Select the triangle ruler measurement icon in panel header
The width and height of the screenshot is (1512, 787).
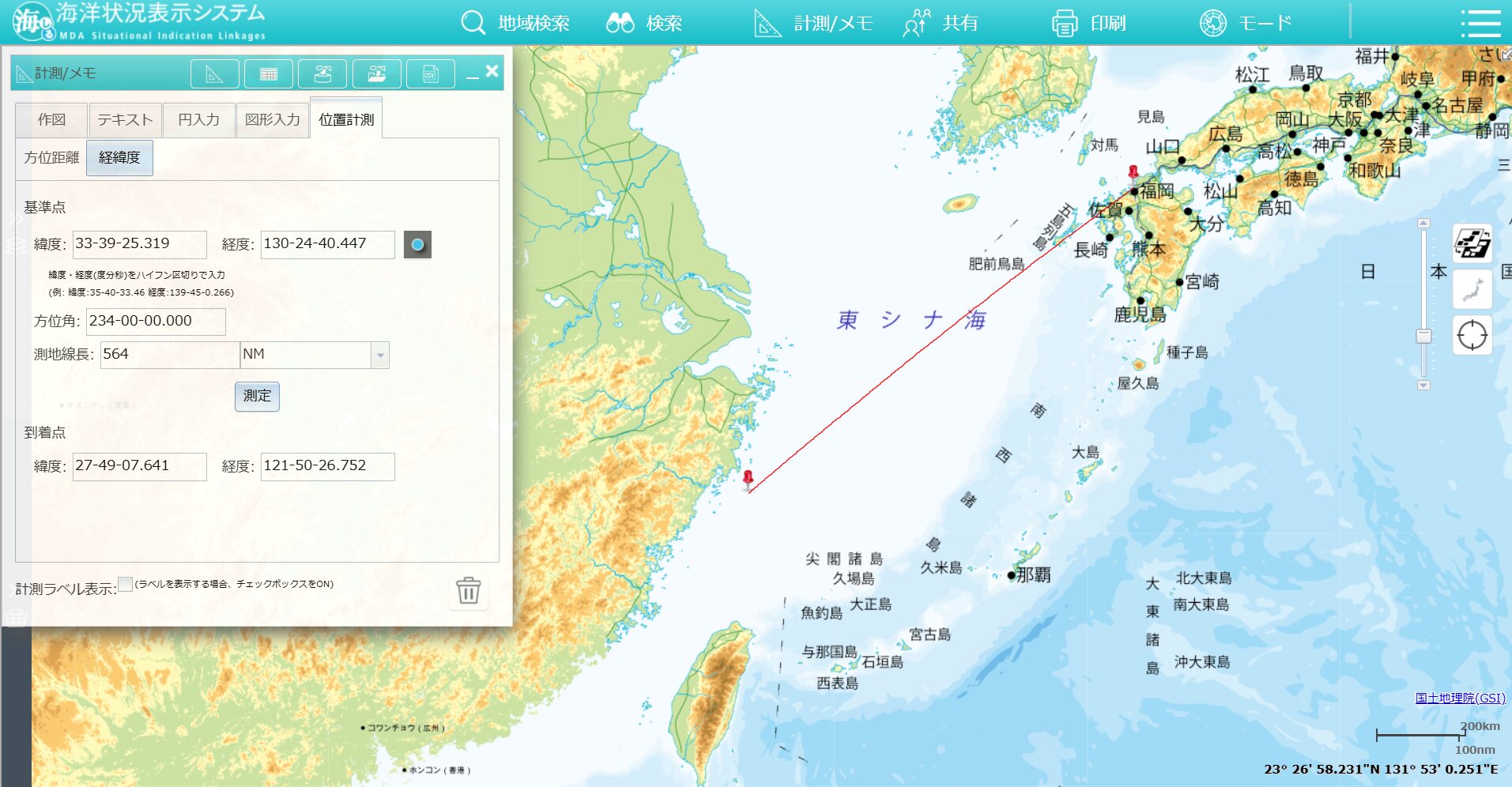pyautogui.click(x=215, y=74)
